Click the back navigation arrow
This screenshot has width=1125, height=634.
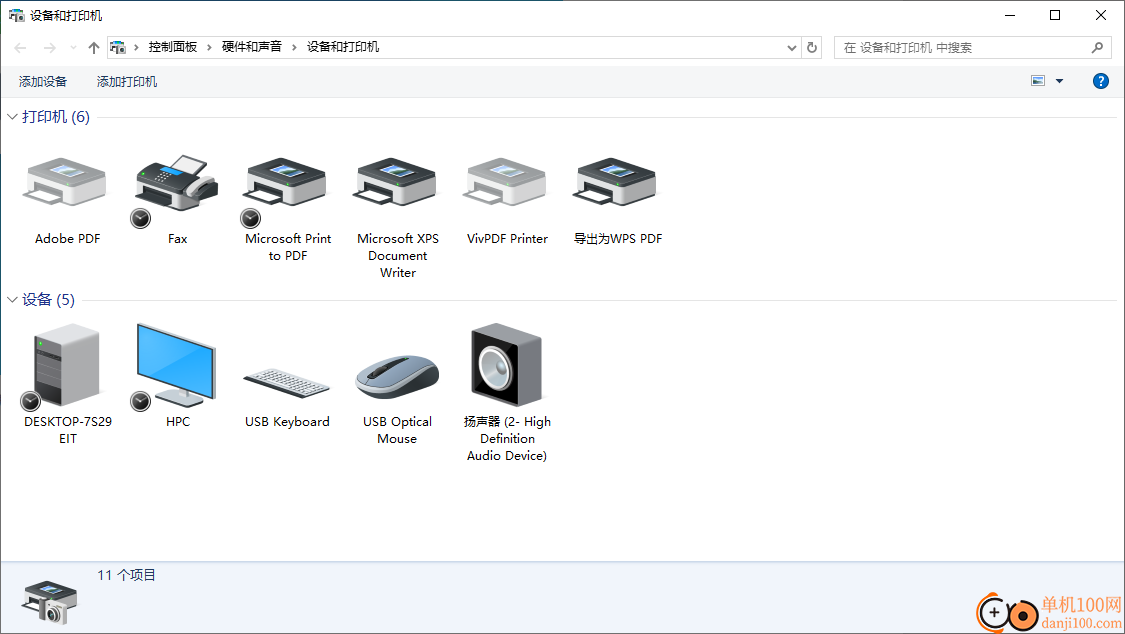pyautogui.click(x=20, y=47)
